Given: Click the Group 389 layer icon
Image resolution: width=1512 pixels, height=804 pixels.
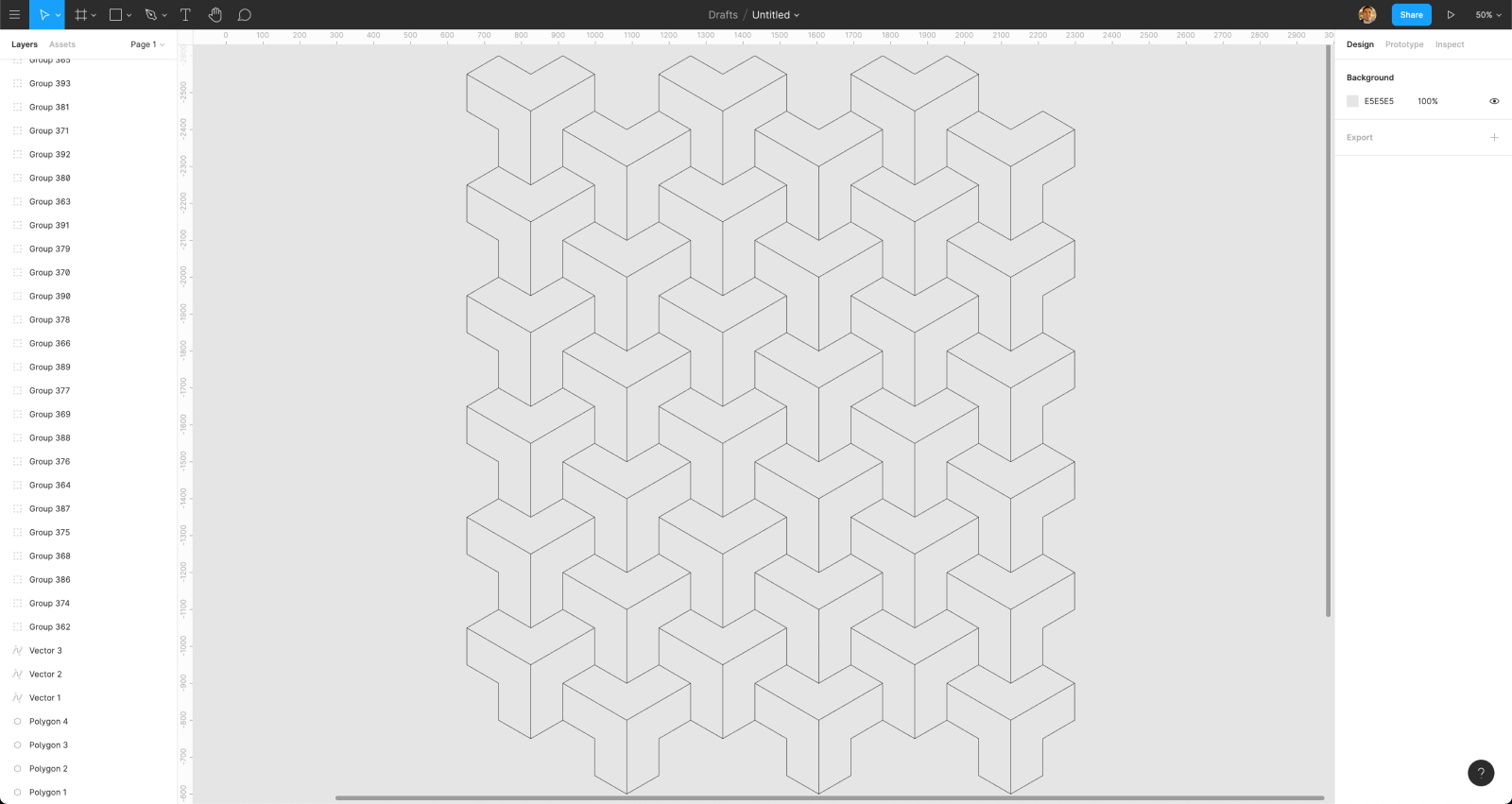Looking at the screenshot, I should [17, 367].
